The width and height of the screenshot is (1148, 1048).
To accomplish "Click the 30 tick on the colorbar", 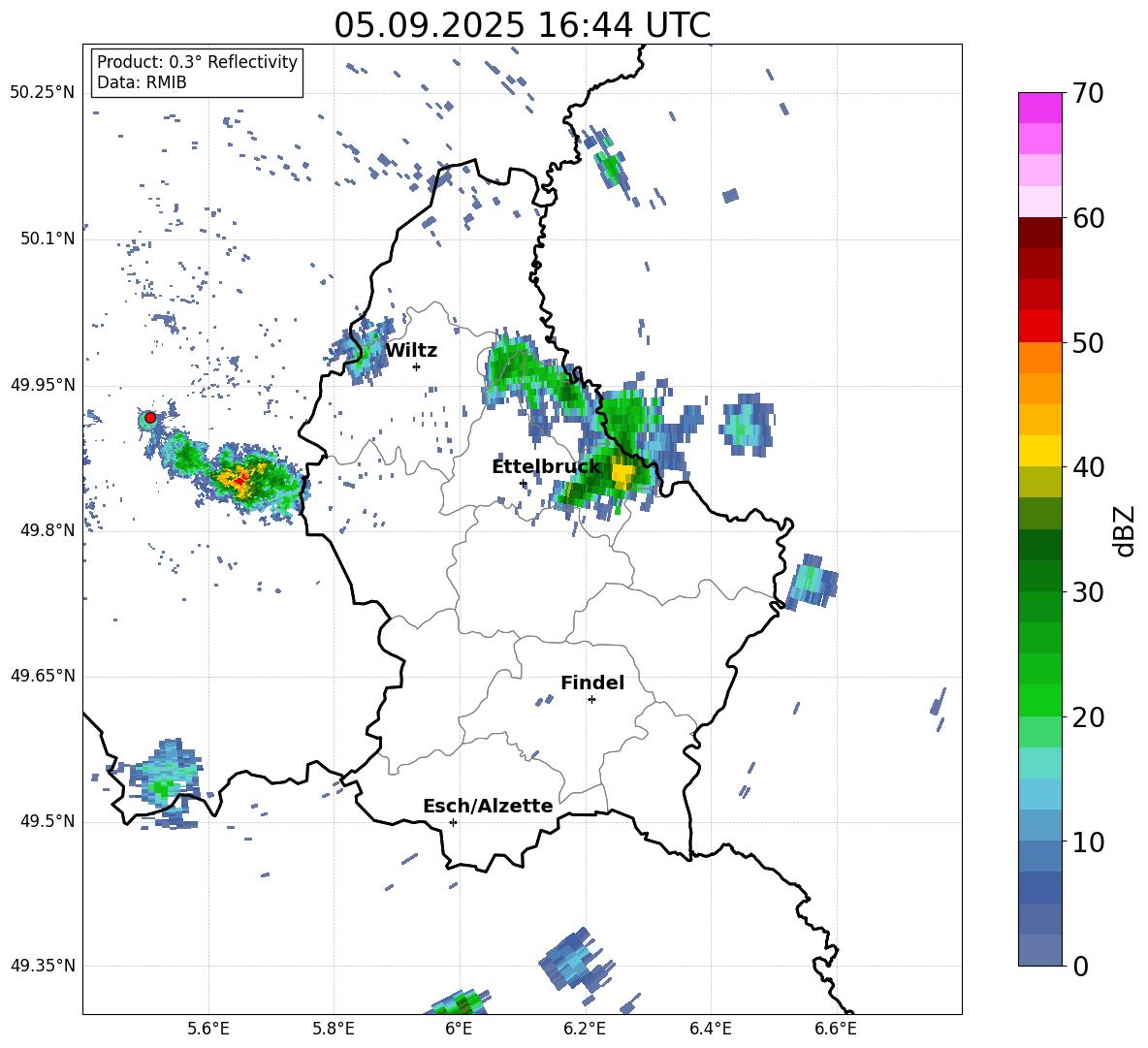I will click(1088, 592).
